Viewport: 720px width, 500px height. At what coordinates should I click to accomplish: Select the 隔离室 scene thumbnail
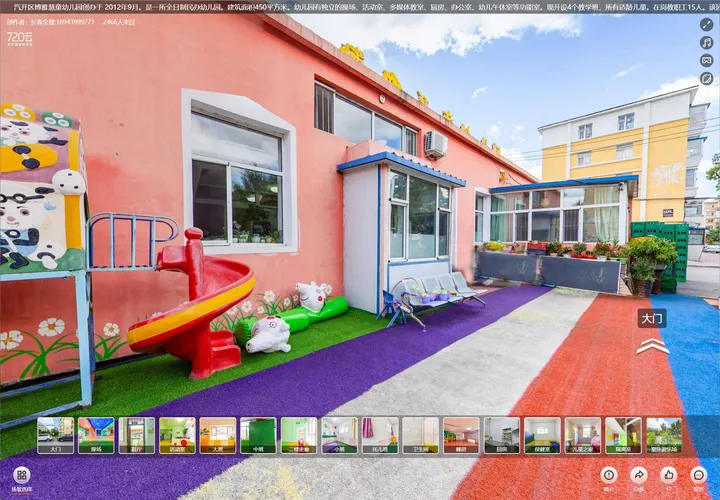(623, 435)
